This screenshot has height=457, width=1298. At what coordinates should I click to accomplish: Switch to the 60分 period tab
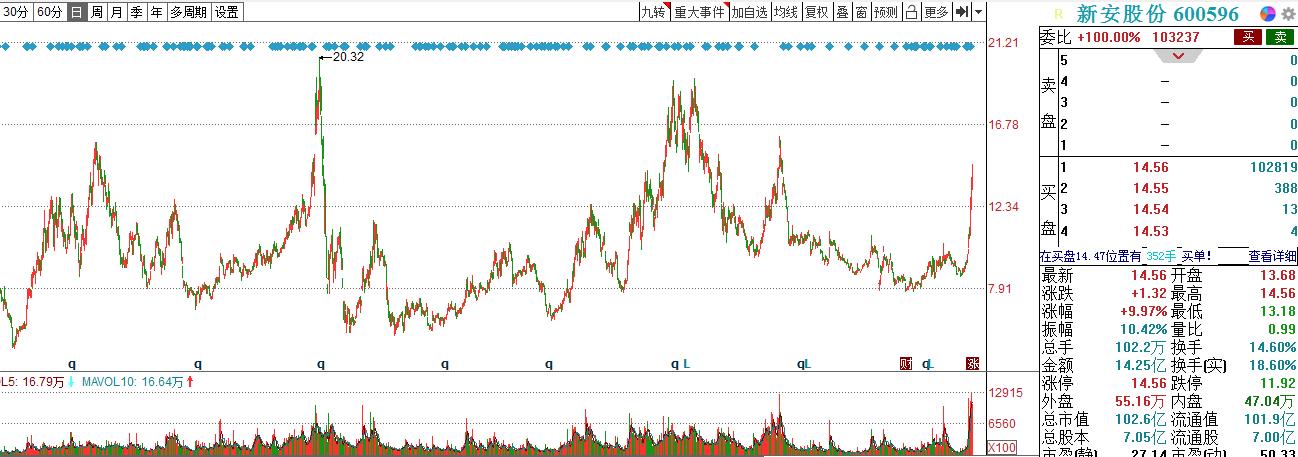(49, 12)
